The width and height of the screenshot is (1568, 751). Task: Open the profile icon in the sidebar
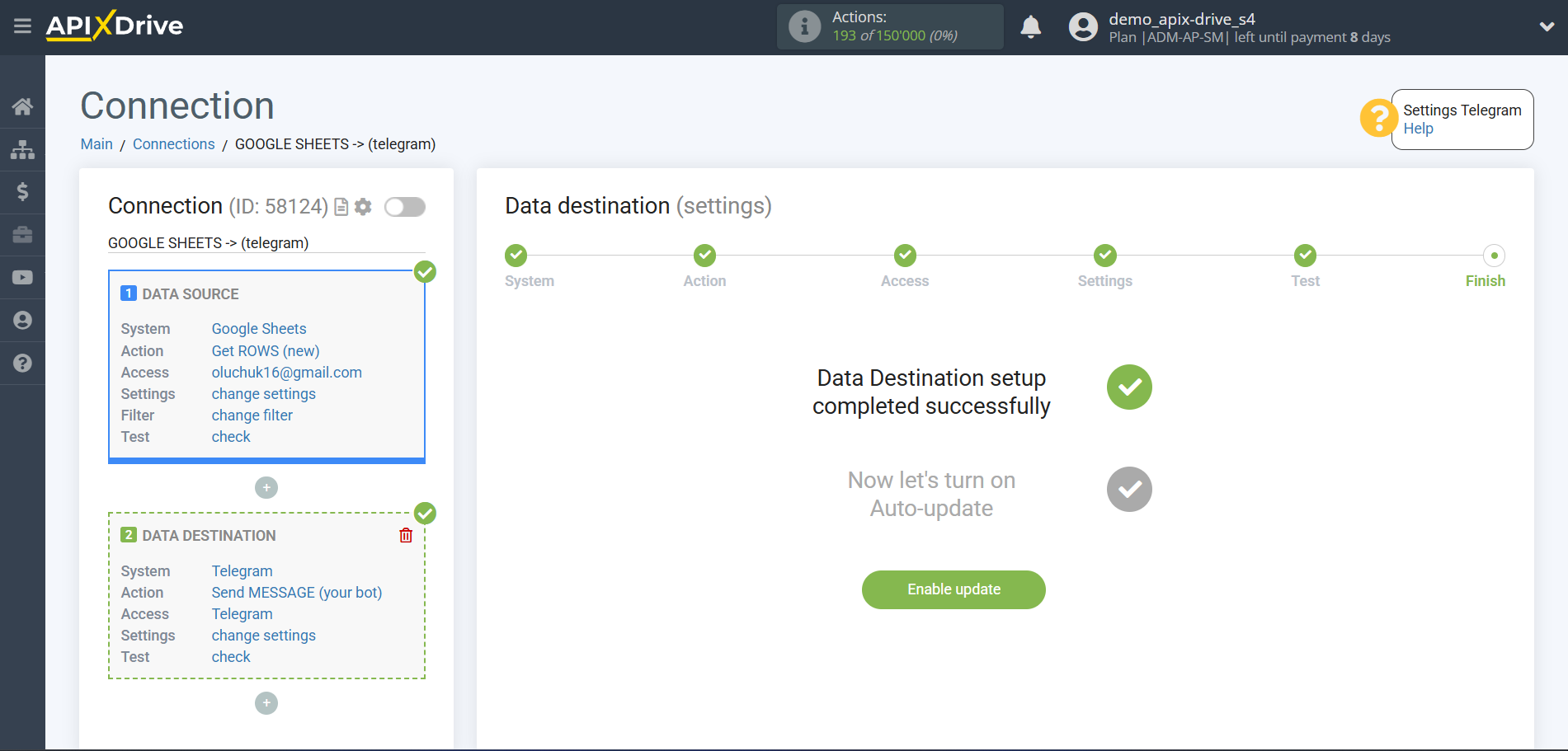point(22,320)
